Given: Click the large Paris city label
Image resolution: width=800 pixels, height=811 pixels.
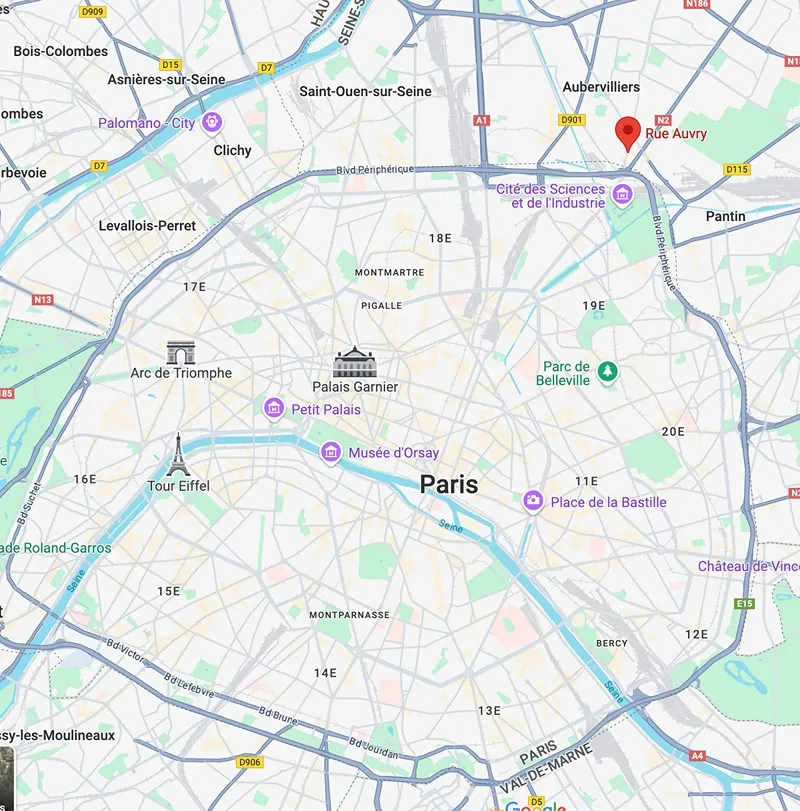Looking at the screenshot, I should (449, 484).
